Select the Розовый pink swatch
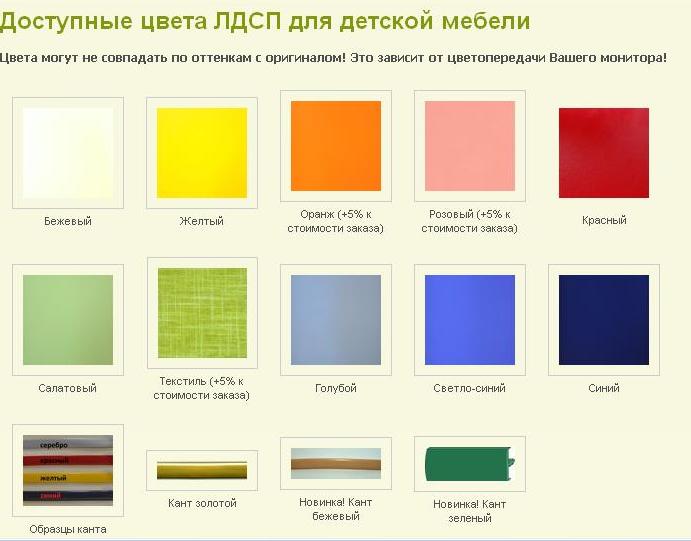691x541 pixels. 470,146
